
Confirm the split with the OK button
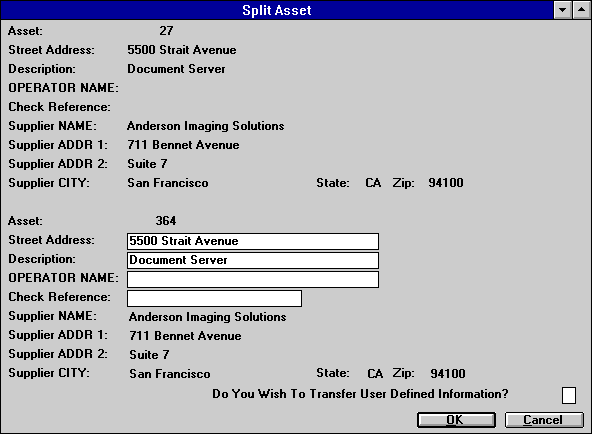[x=456, y=420]
